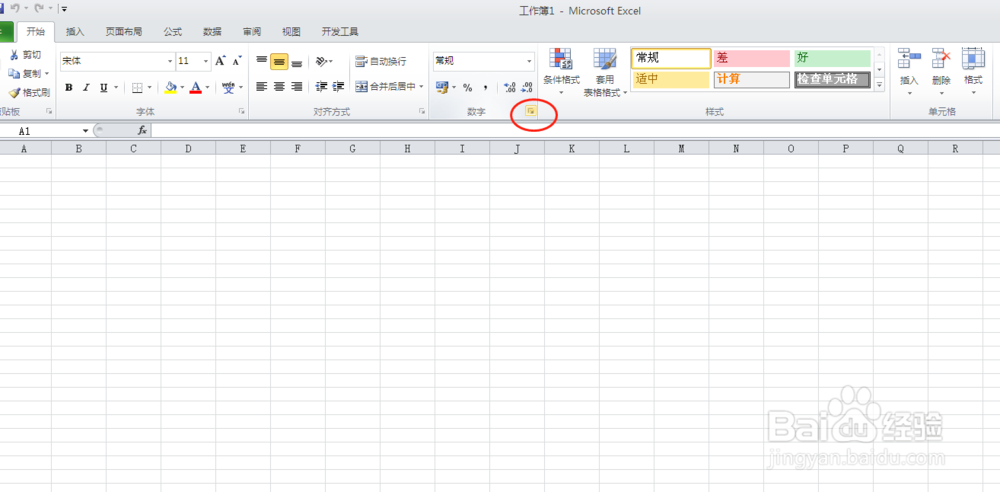Toggle Underline formatting
Screen dimensions: 1000x492
click(x=103, y=87)
